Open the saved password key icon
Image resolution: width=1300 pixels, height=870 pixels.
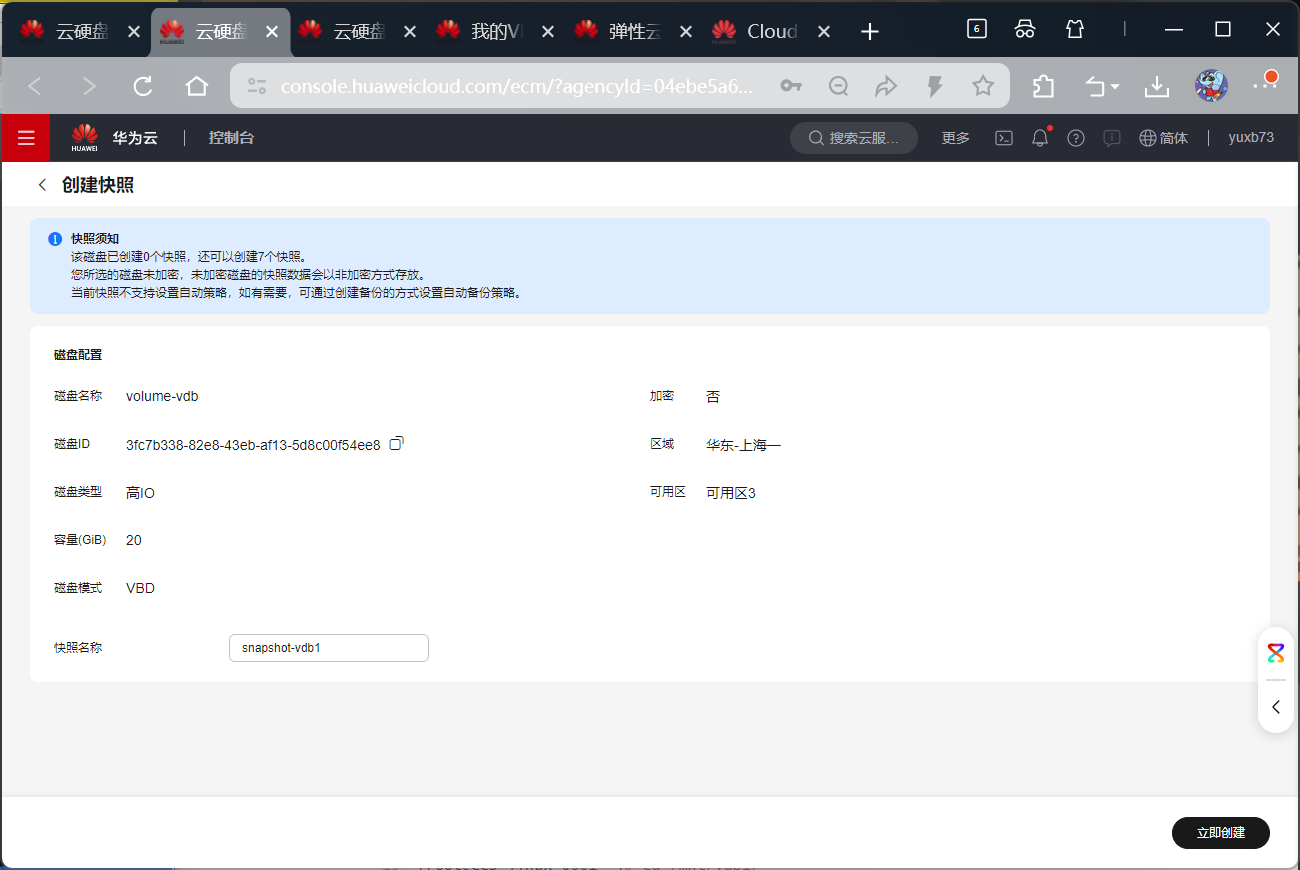coord(791,86)
